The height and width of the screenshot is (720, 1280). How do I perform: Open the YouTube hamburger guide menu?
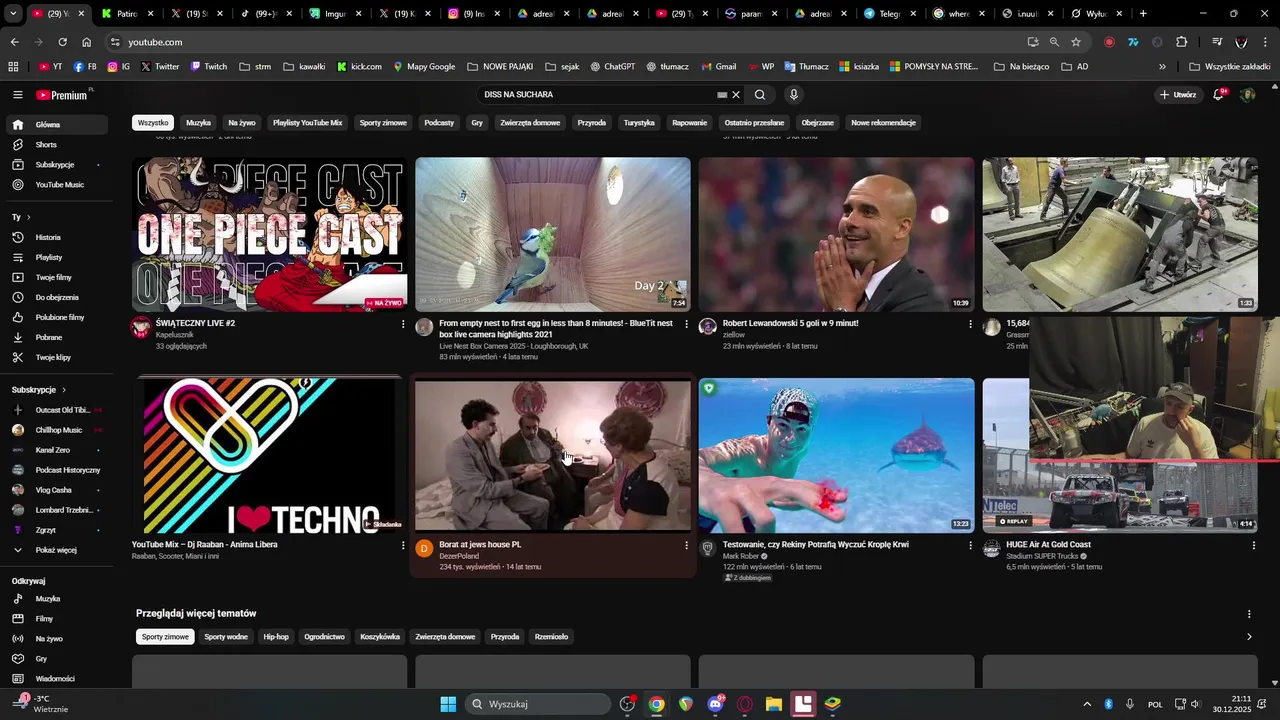17,95
